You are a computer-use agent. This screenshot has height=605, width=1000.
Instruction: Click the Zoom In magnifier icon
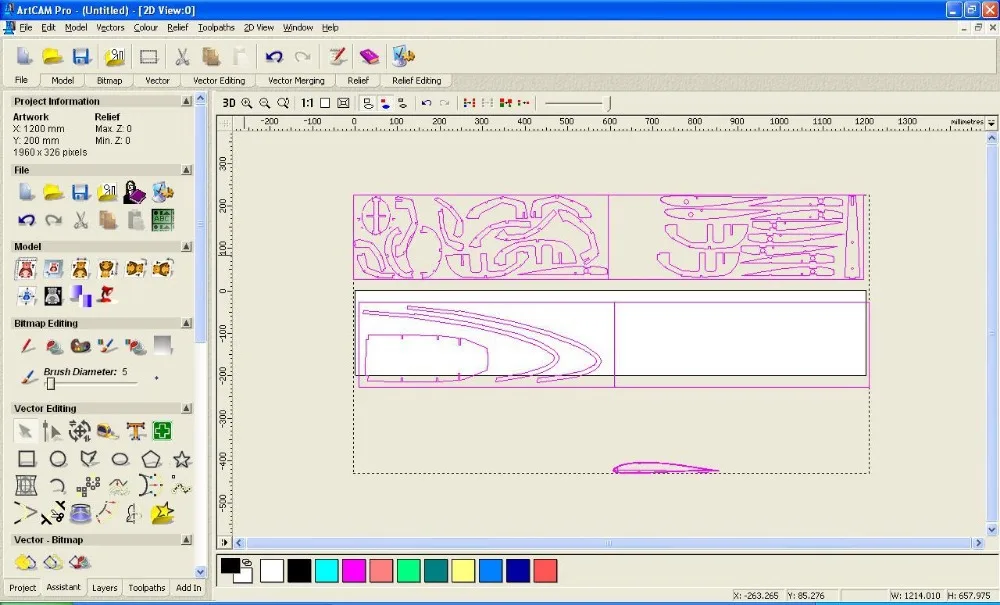click(x=247, y=103)
